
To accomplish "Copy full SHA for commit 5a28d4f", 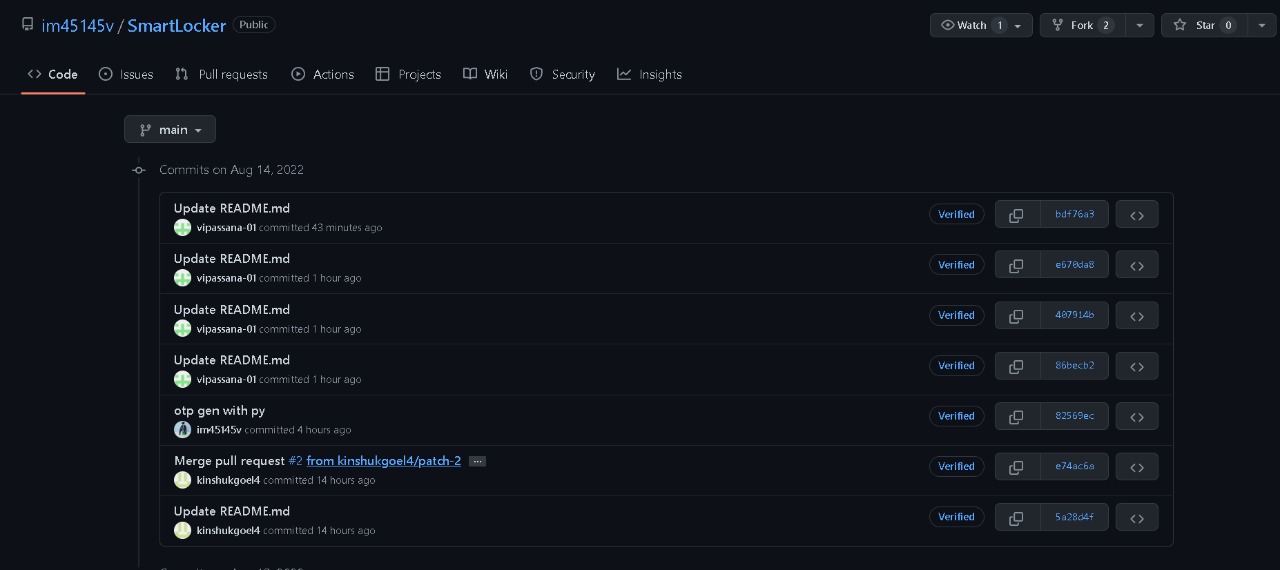I will tap(1017, 517).
